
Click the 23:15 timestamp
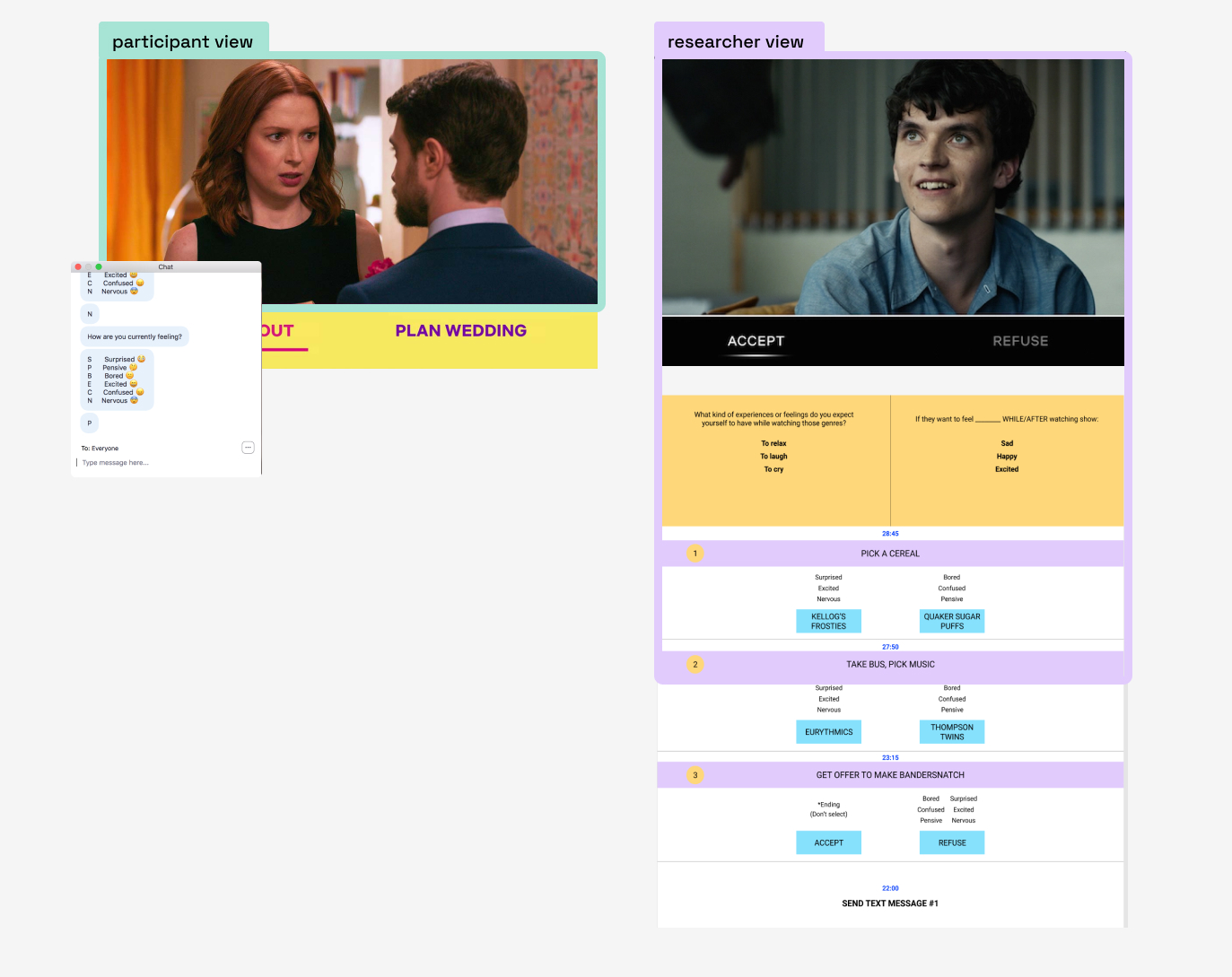coord(890,758)
